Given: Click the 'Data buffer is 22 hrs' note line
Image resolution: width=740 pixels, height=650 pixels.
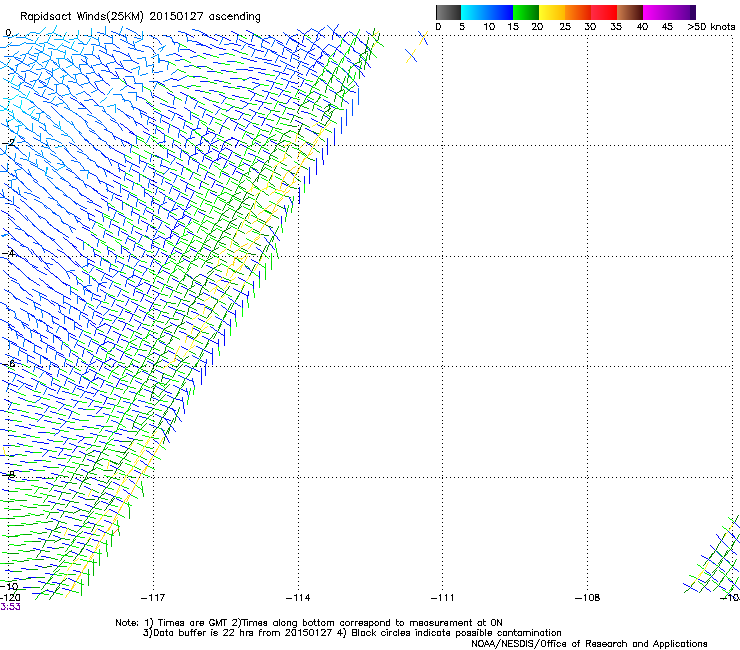Looking at the screenshot, I should (x=352, y=633).
